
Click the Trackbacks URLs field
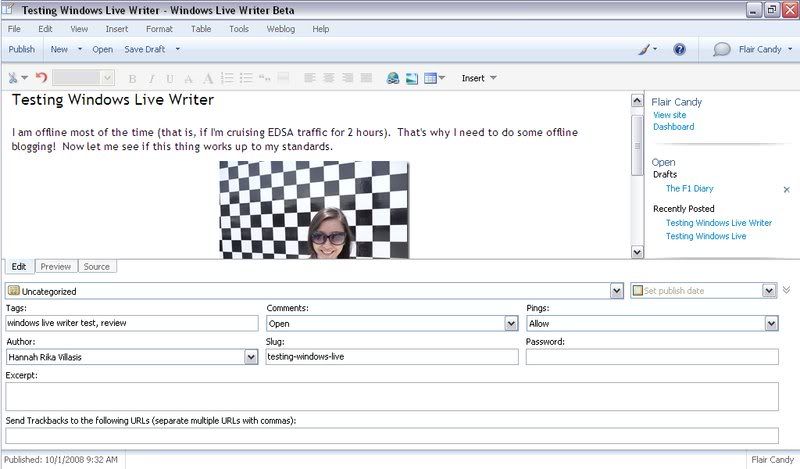click(x=392, y=435)
